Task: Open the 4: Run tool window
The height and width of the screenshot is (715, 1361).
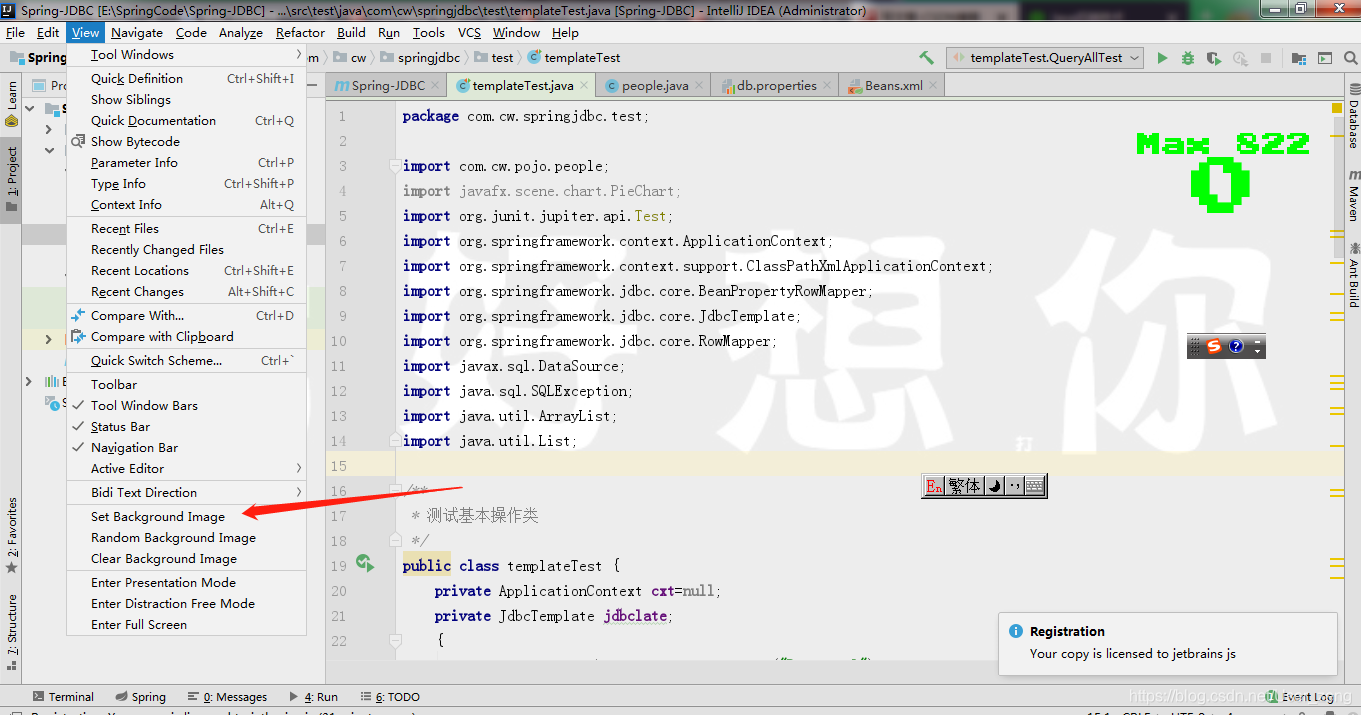Action: (x=314, y=697)
